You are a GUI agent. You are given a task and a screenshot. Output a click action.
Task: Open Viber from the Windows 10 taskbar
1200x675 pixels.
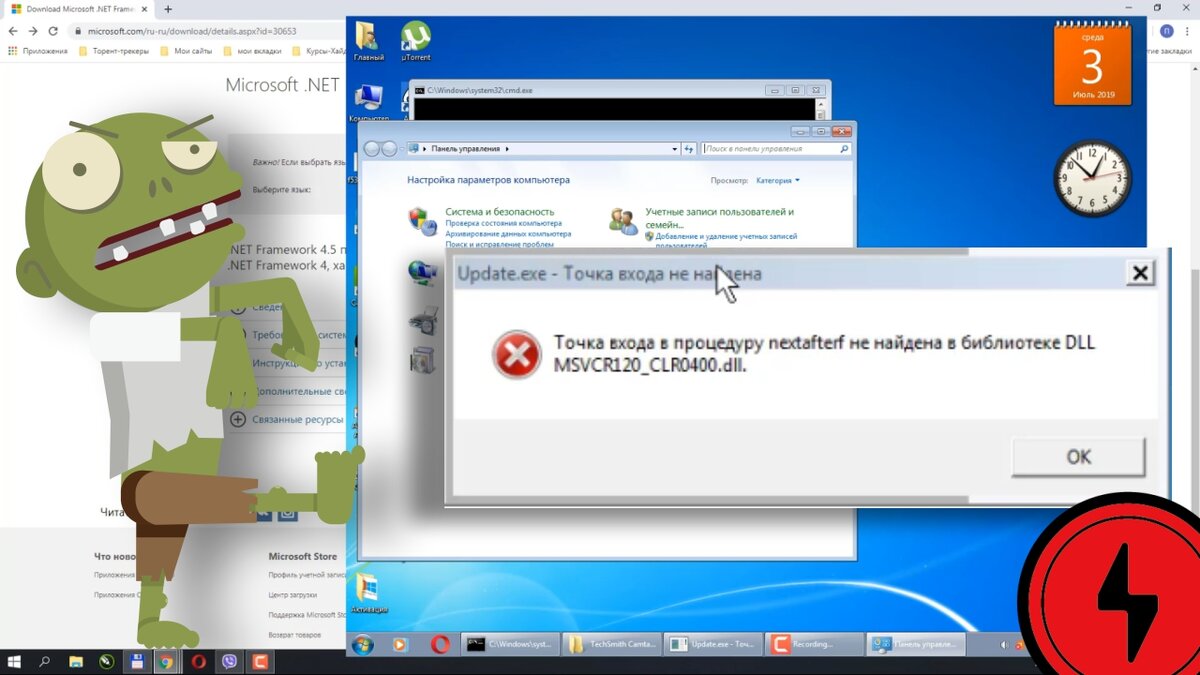coord(229,661)
